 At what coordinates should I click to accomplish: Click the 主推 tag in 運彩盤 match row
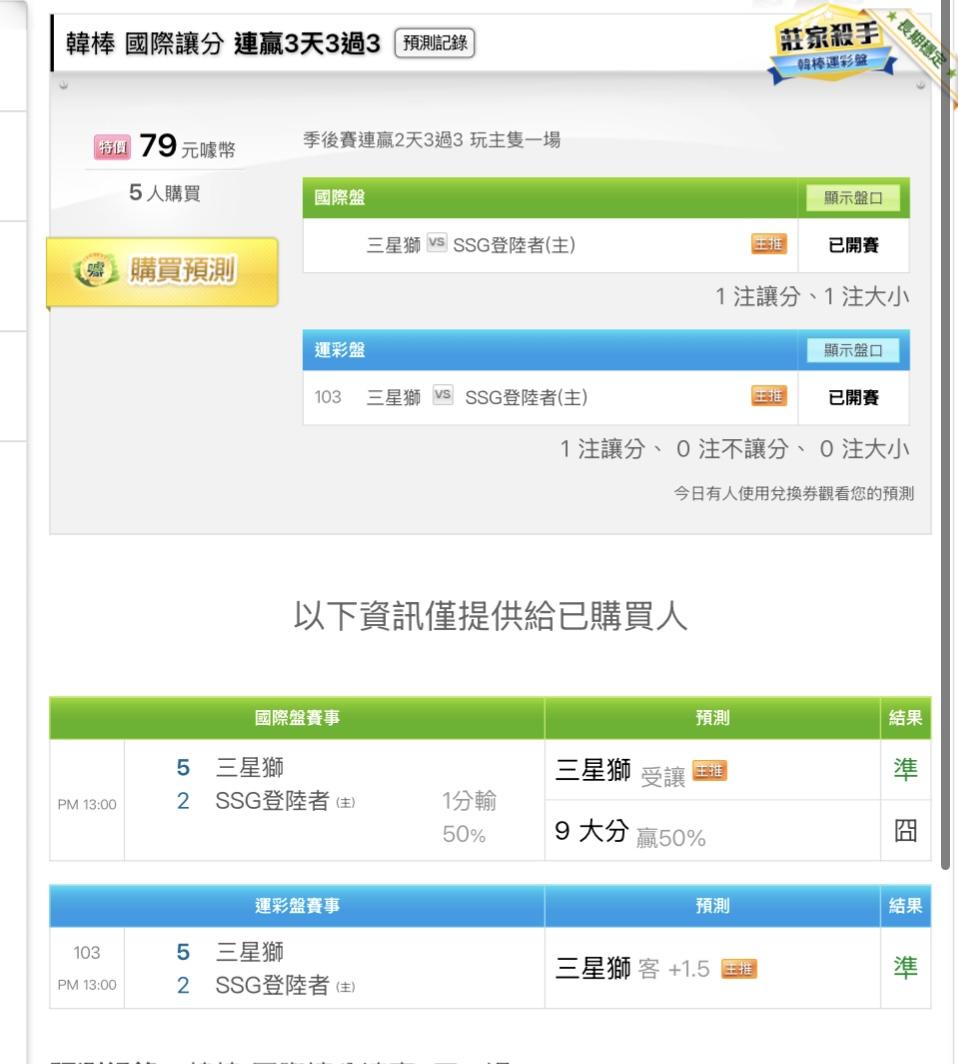[x=768, y=396]
